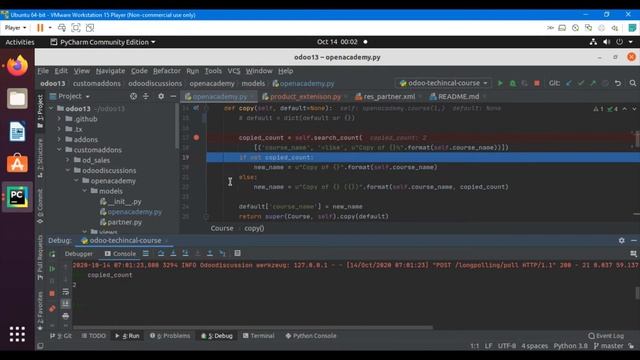Open the Python Console tool window

click(x=311, y=336)
